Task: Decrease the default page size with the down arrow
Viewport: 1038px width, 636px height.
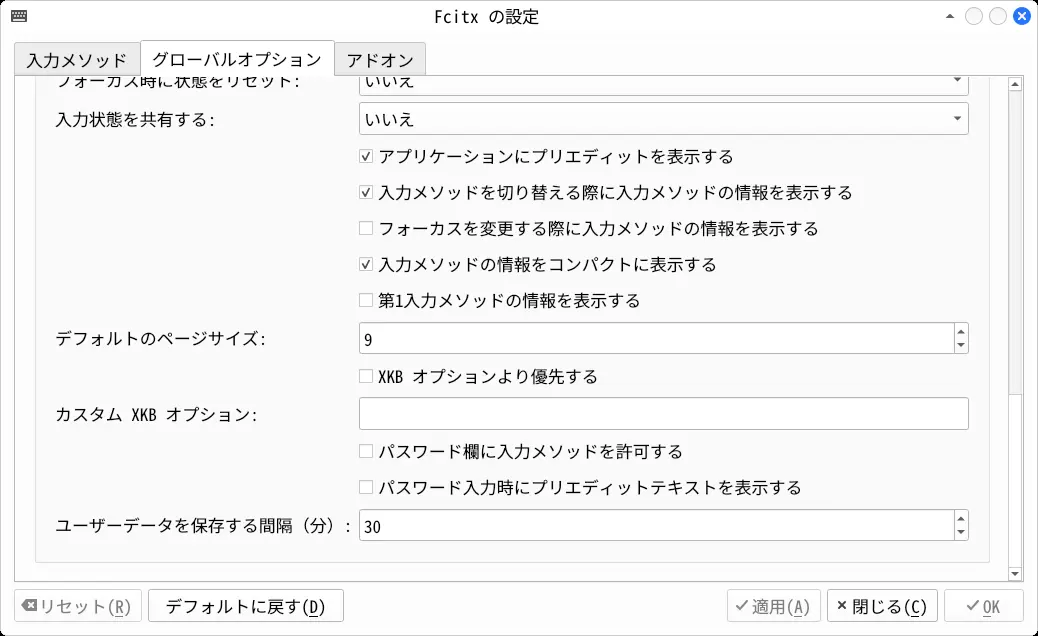Action: [x=961, y=346]
